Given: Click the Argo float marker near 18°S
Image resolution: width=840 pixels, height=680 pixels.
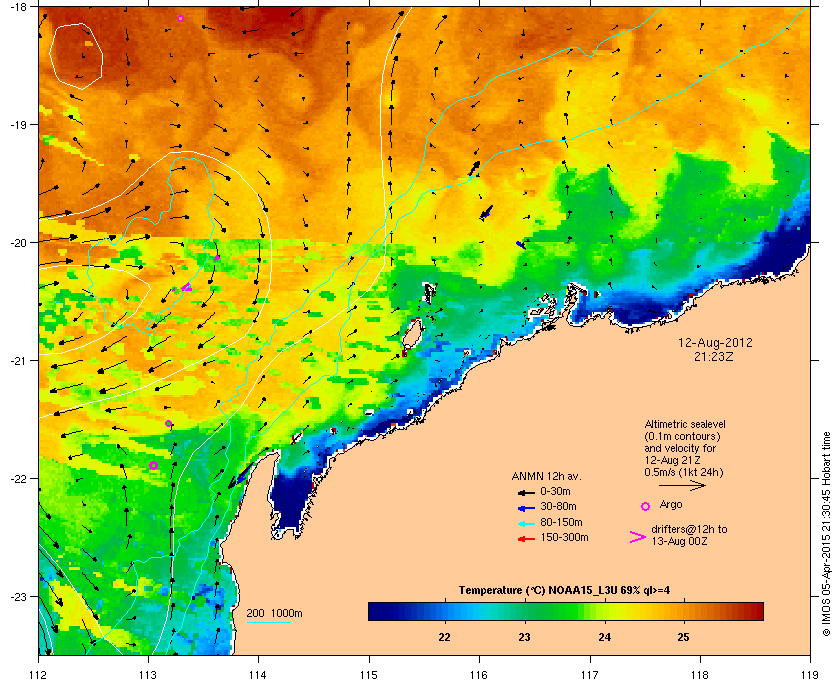Looking at the screenshot, I should [181, 18].
